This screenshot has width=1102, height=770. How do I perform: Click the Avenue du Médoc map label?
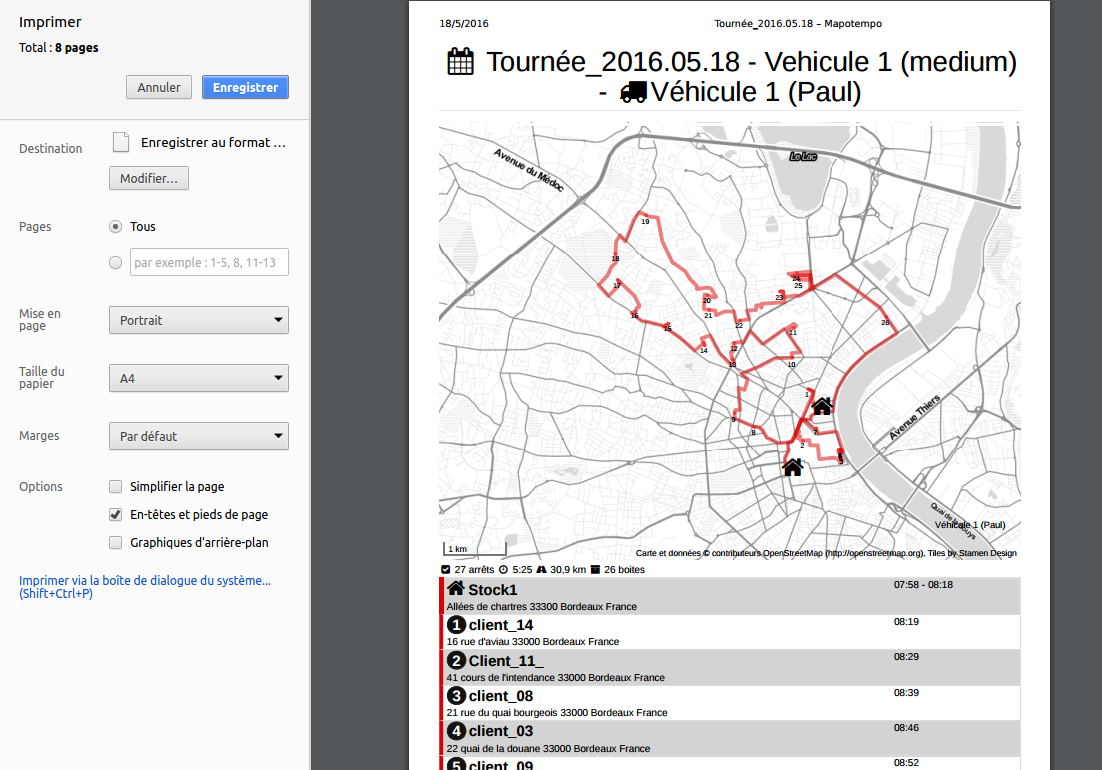tap(528, 170)
